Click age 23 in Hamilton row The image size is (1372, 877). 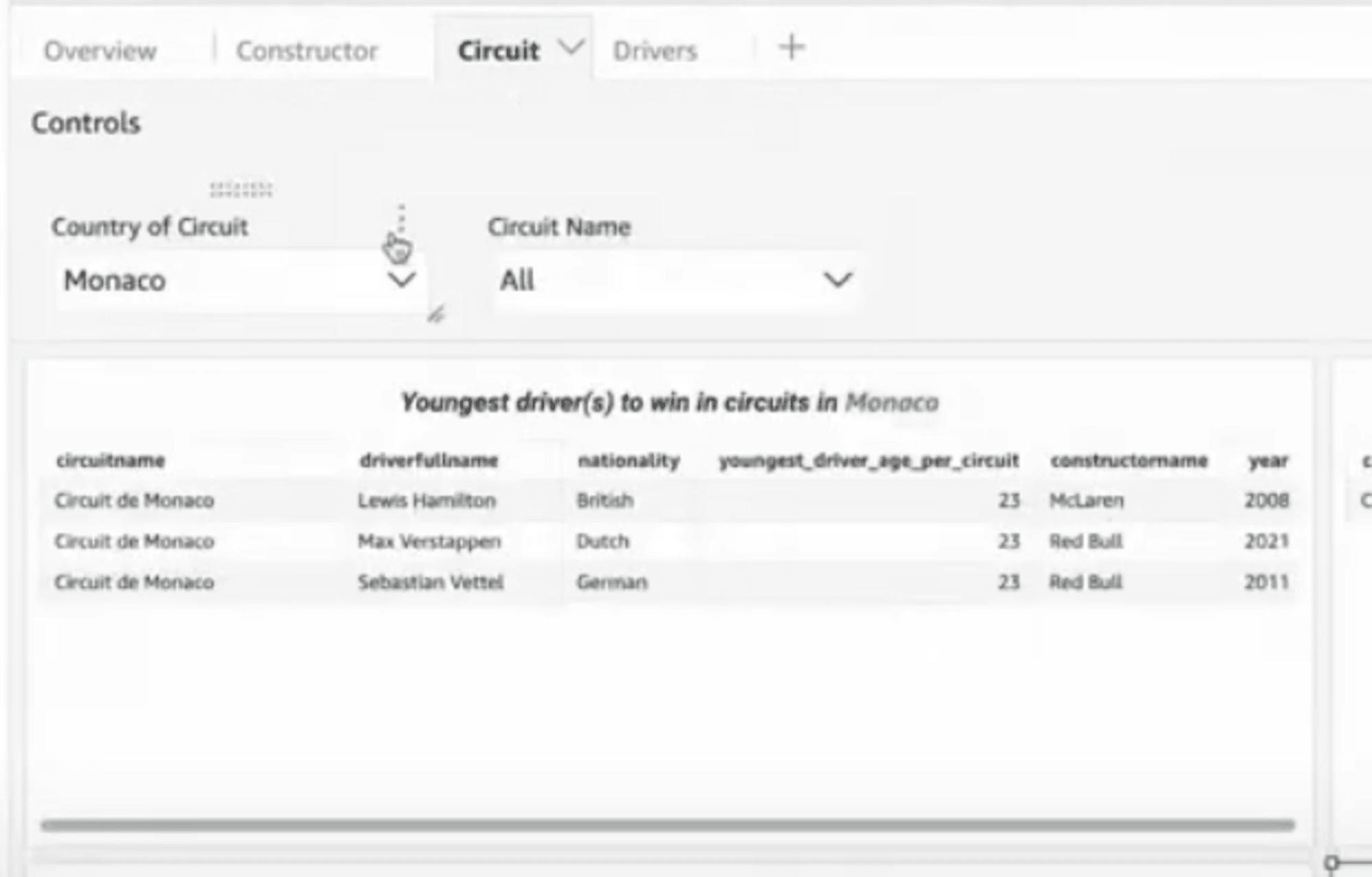click(1009, 501)
